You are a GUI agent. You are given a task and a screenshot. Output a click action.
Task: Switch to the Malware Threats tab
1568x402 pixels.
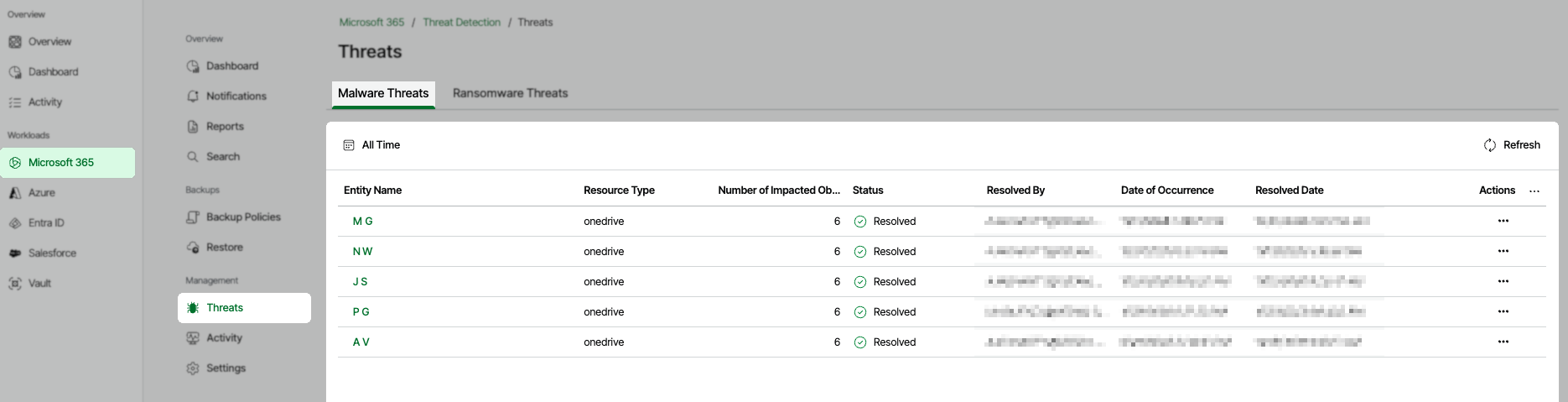click(383, 94)
